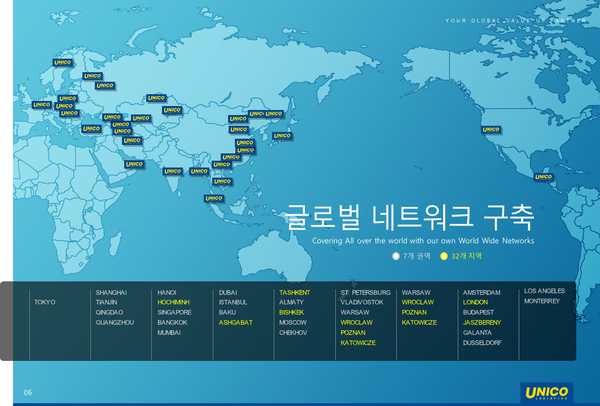
Task: Select the UNICO marker over Japan
Action: 282,135
